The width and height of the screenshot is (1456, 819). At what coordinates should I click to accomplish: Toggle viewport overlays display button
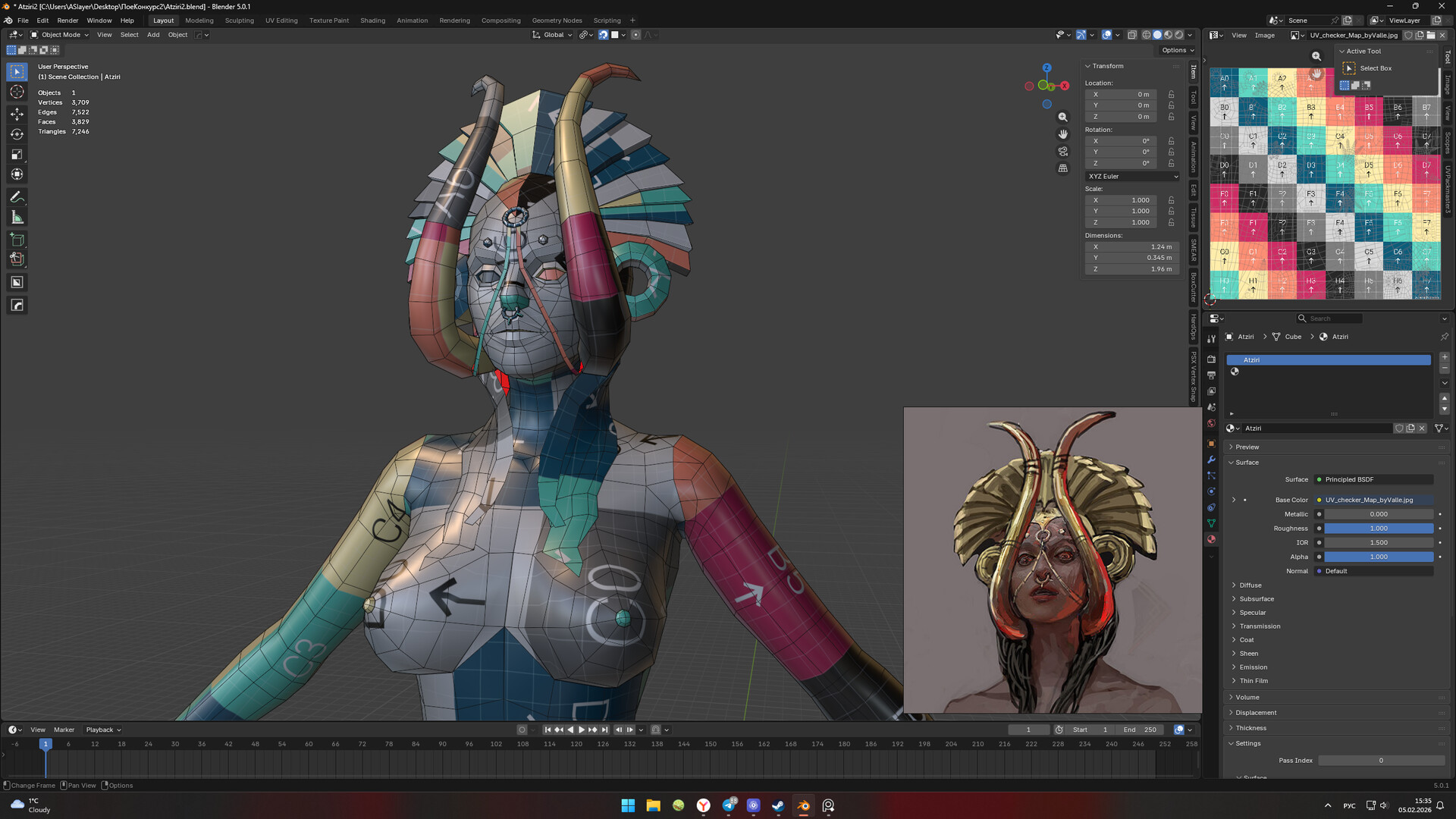1107,35
